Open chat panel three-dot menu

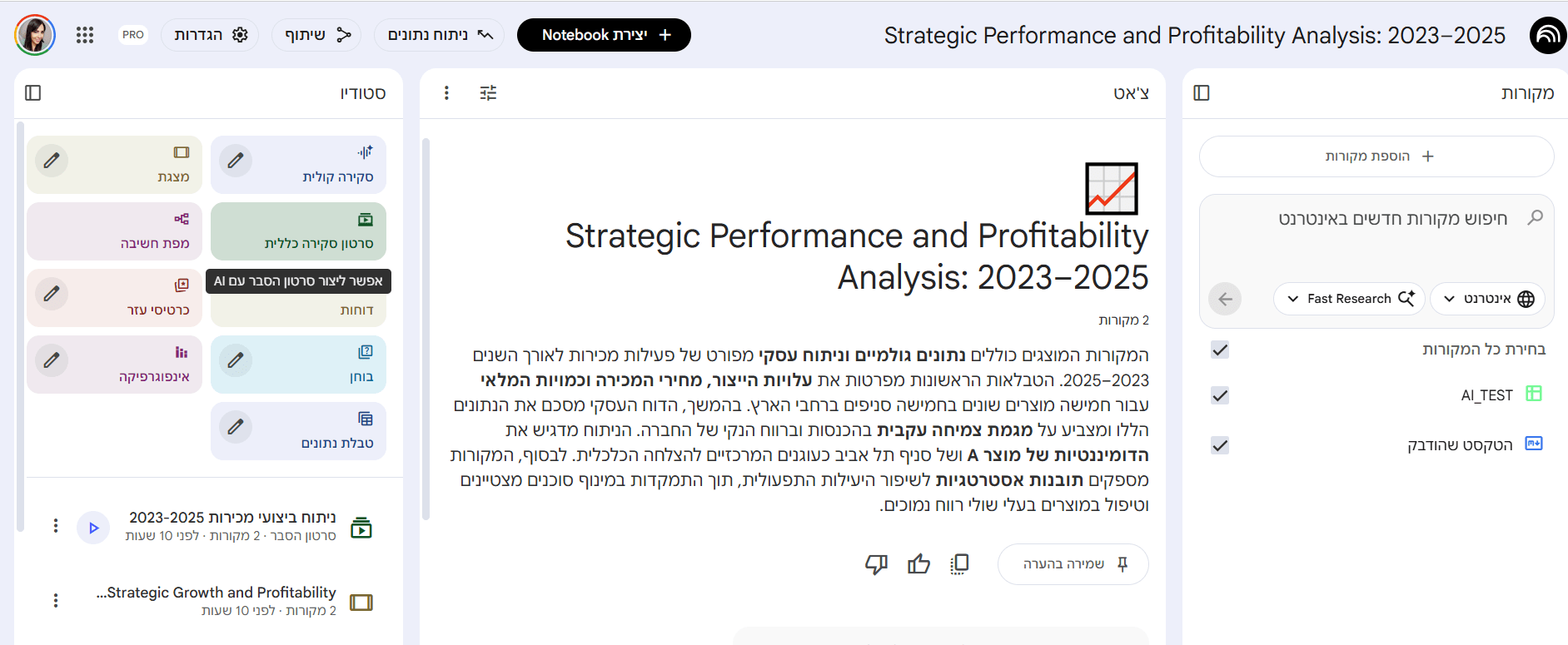pyautogui.click(x=446, y=92)
